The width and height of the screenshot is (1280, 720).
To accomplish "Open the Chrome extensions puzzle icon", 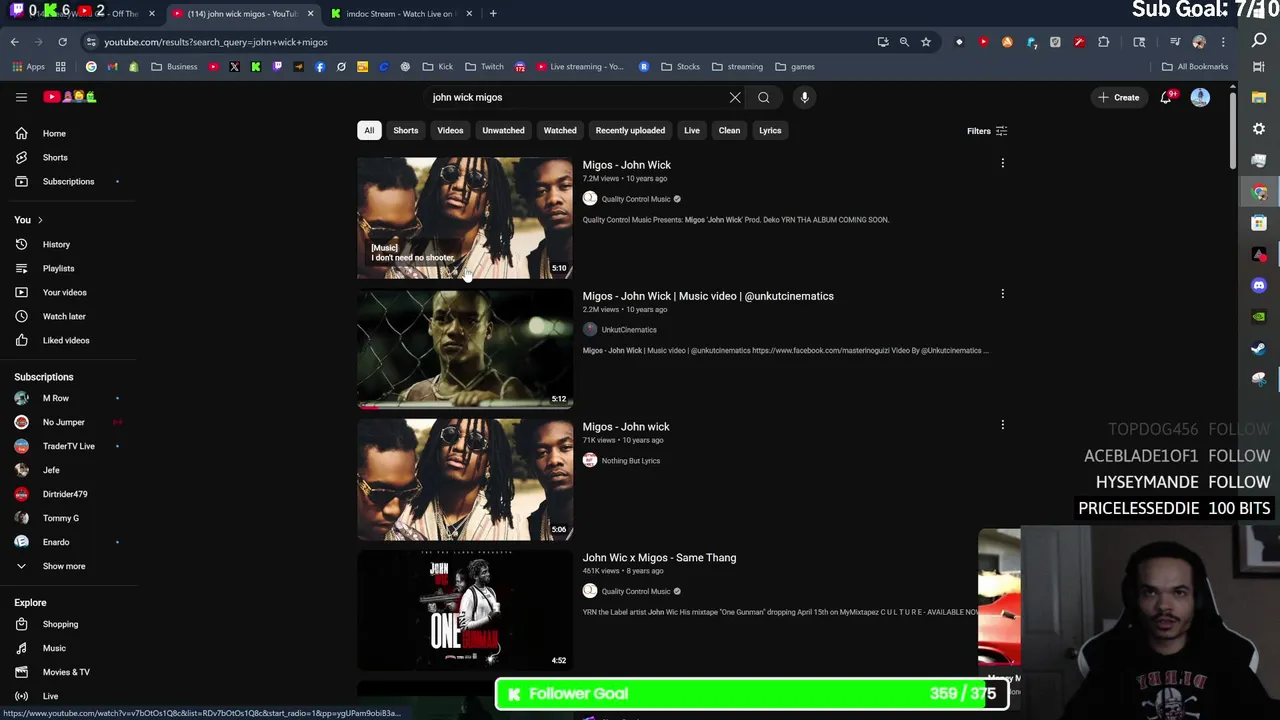I will (x=1104, y=42).
